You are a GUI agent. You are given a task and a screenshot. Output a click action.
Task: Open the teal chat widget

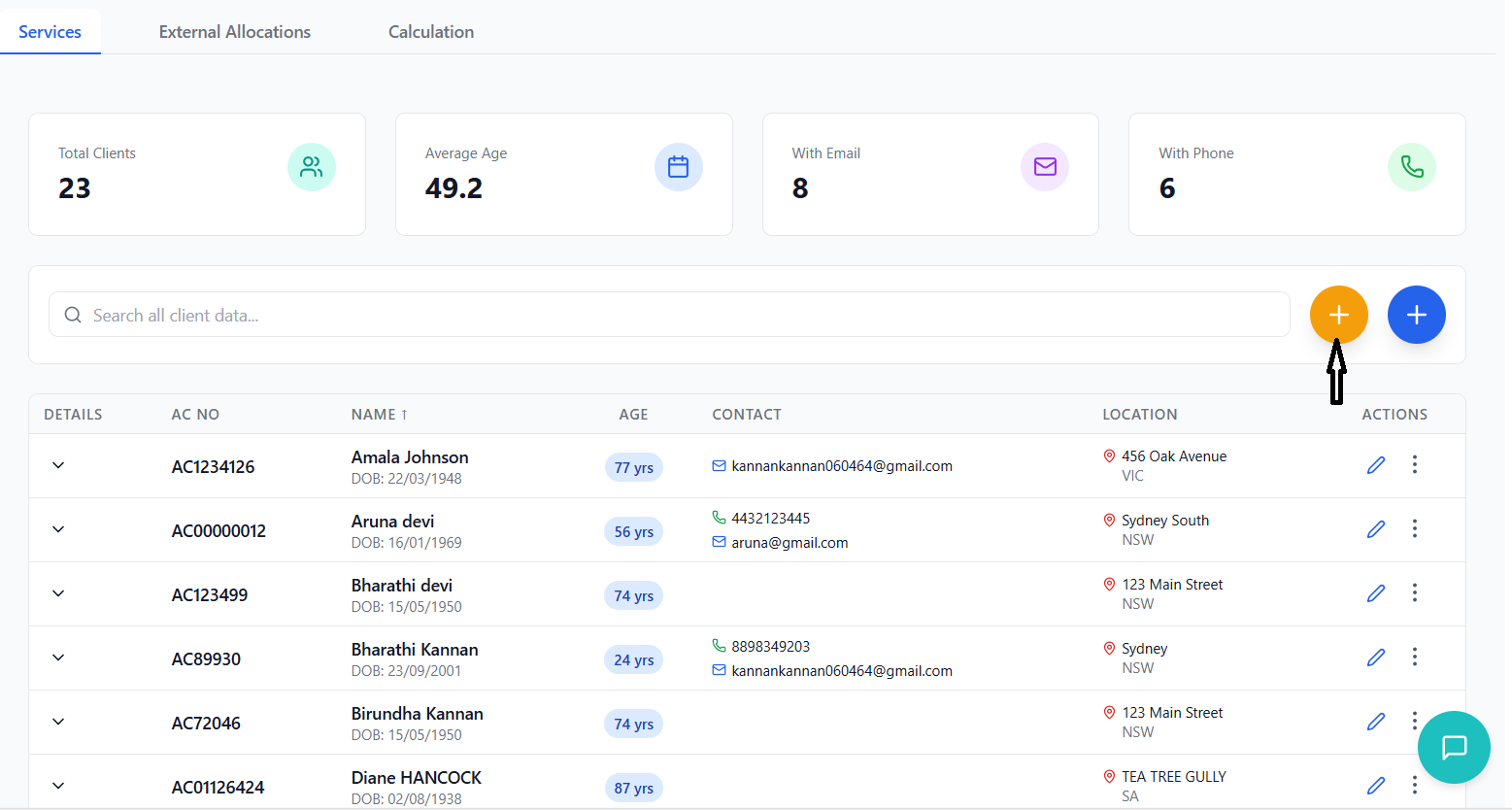tap(1453, 747)
